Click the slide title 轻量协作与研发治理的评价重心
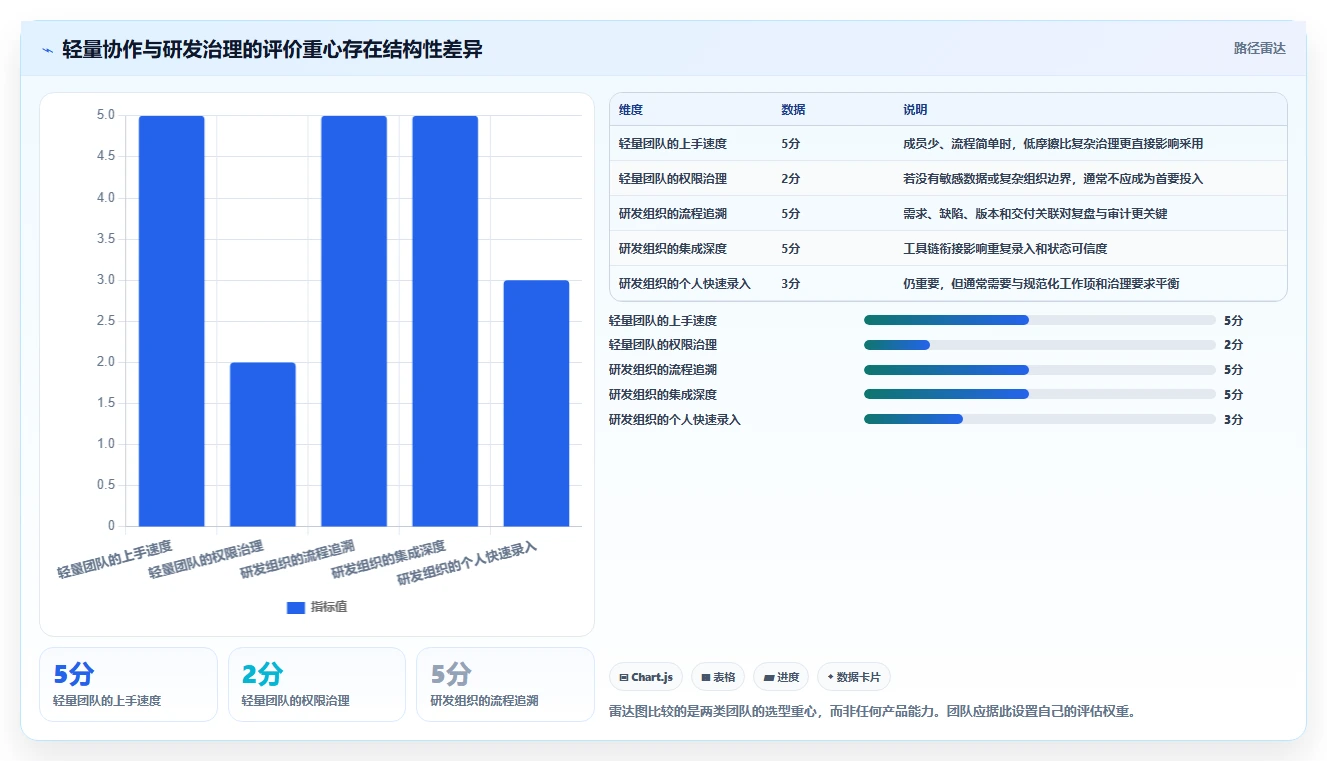 pos(272,49)
